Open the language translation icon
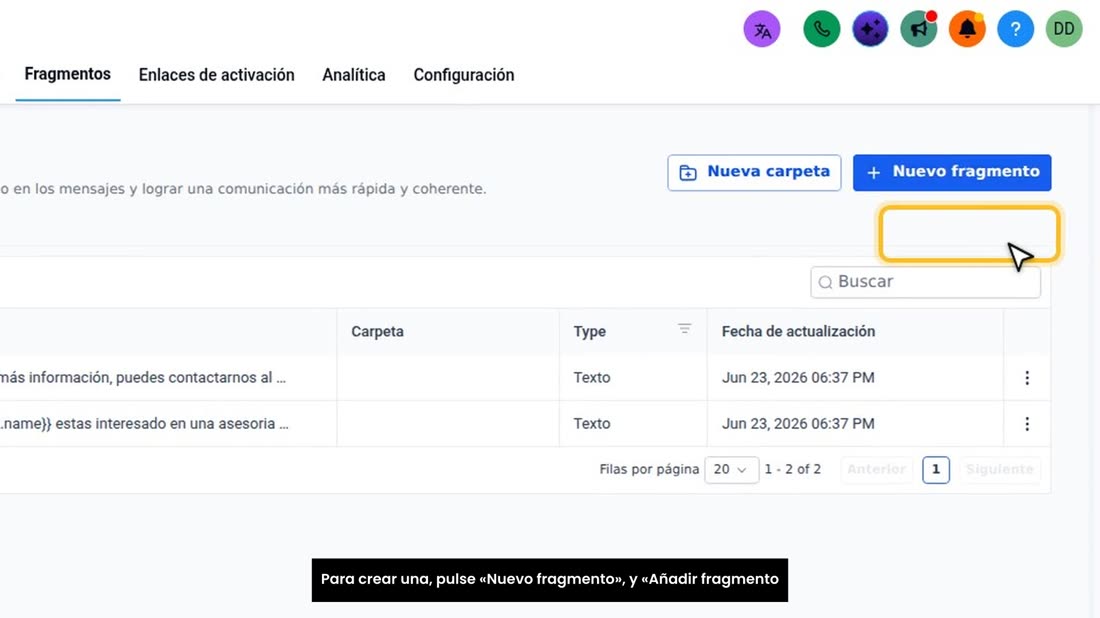The width and height of the screenshot is (1100, 618). (x=762, y=29)
